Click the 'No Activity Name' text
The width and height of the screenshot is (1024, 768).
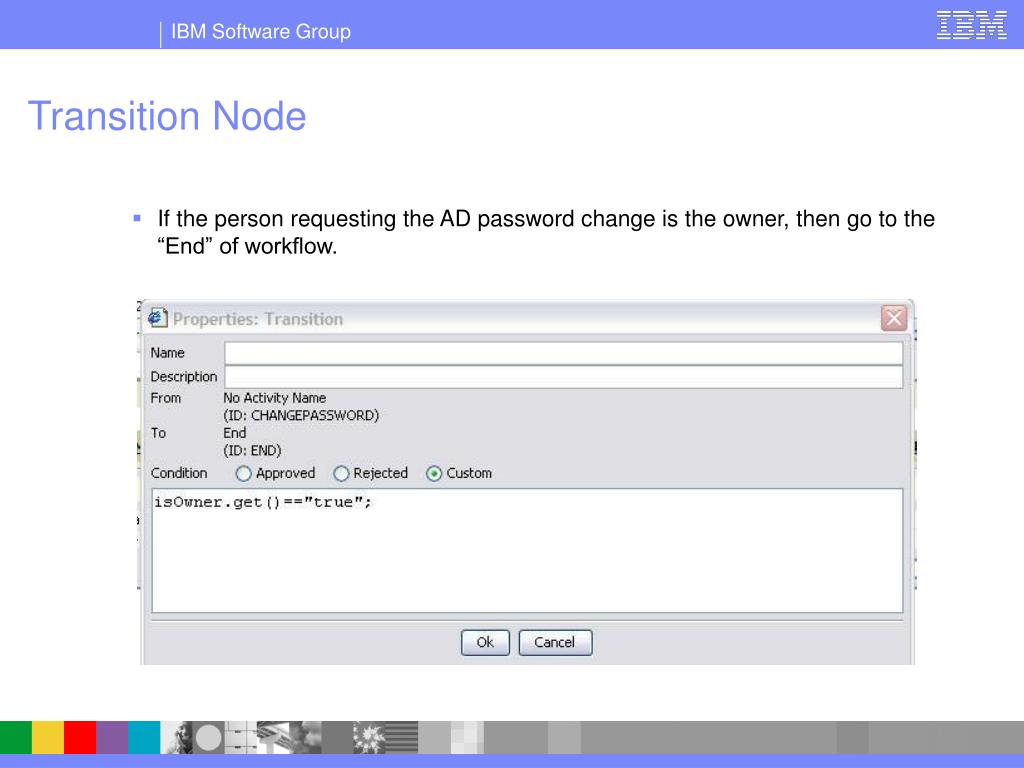click(274, 398)
